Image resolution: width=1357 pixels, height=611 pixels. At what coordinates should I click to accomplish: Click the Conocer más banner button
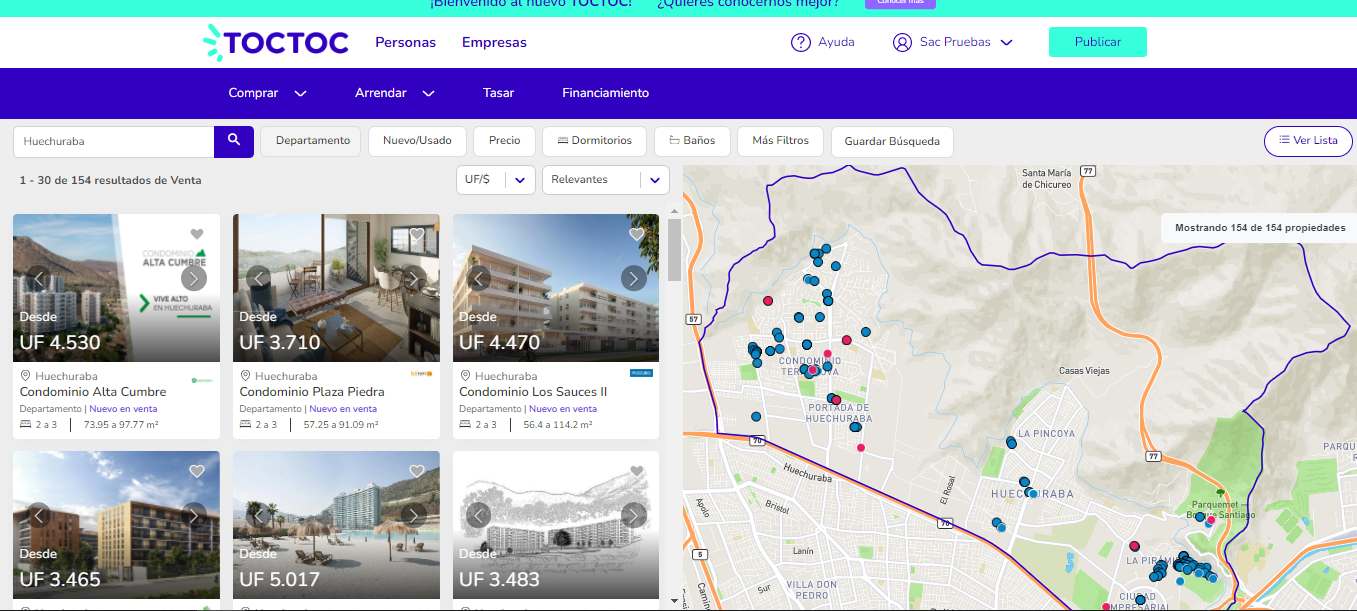(901, 3)
